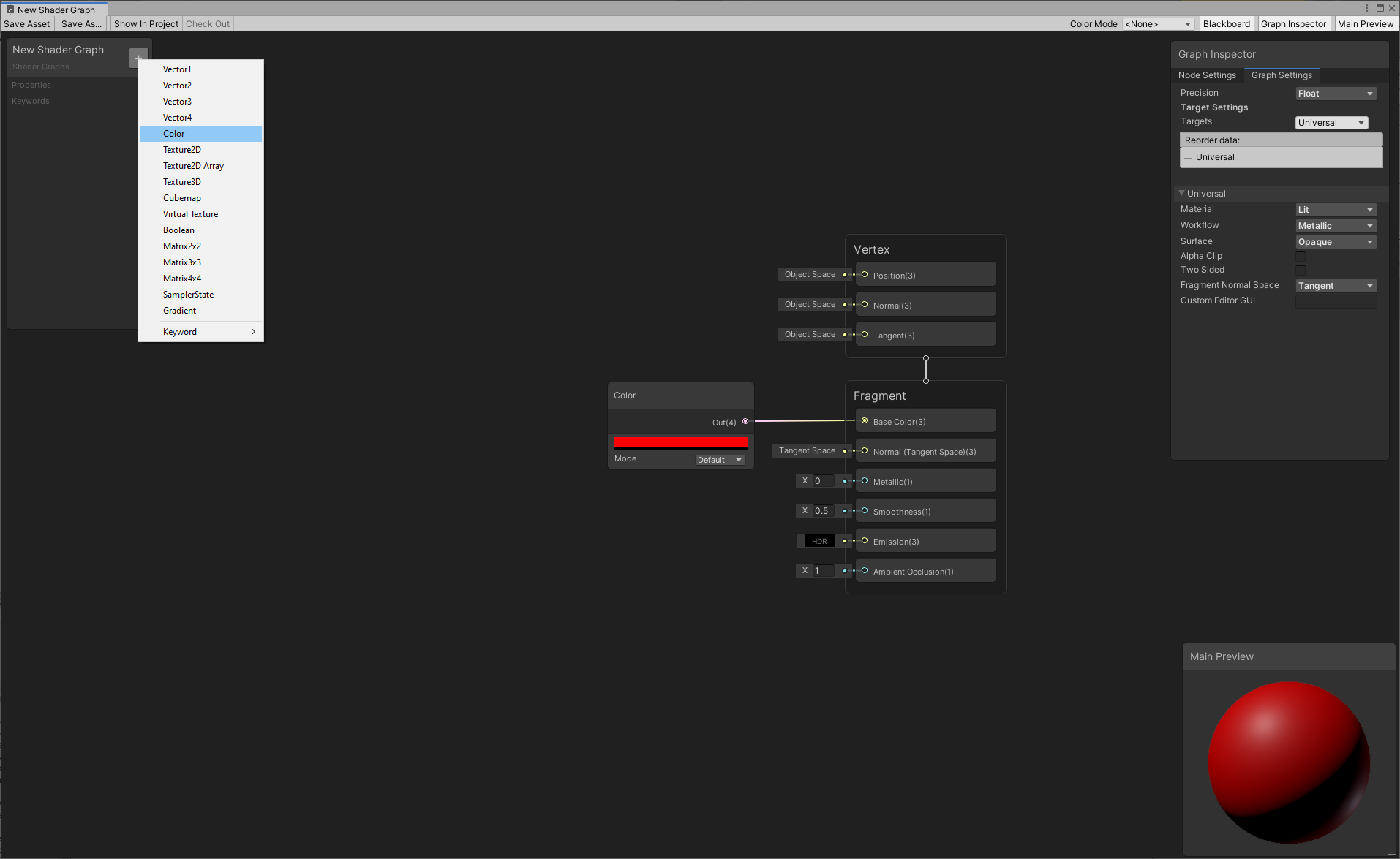This screenshot has width=1400, height=859.
Task: Click the red color swatch on the Color node
Action: pos(680,442)
